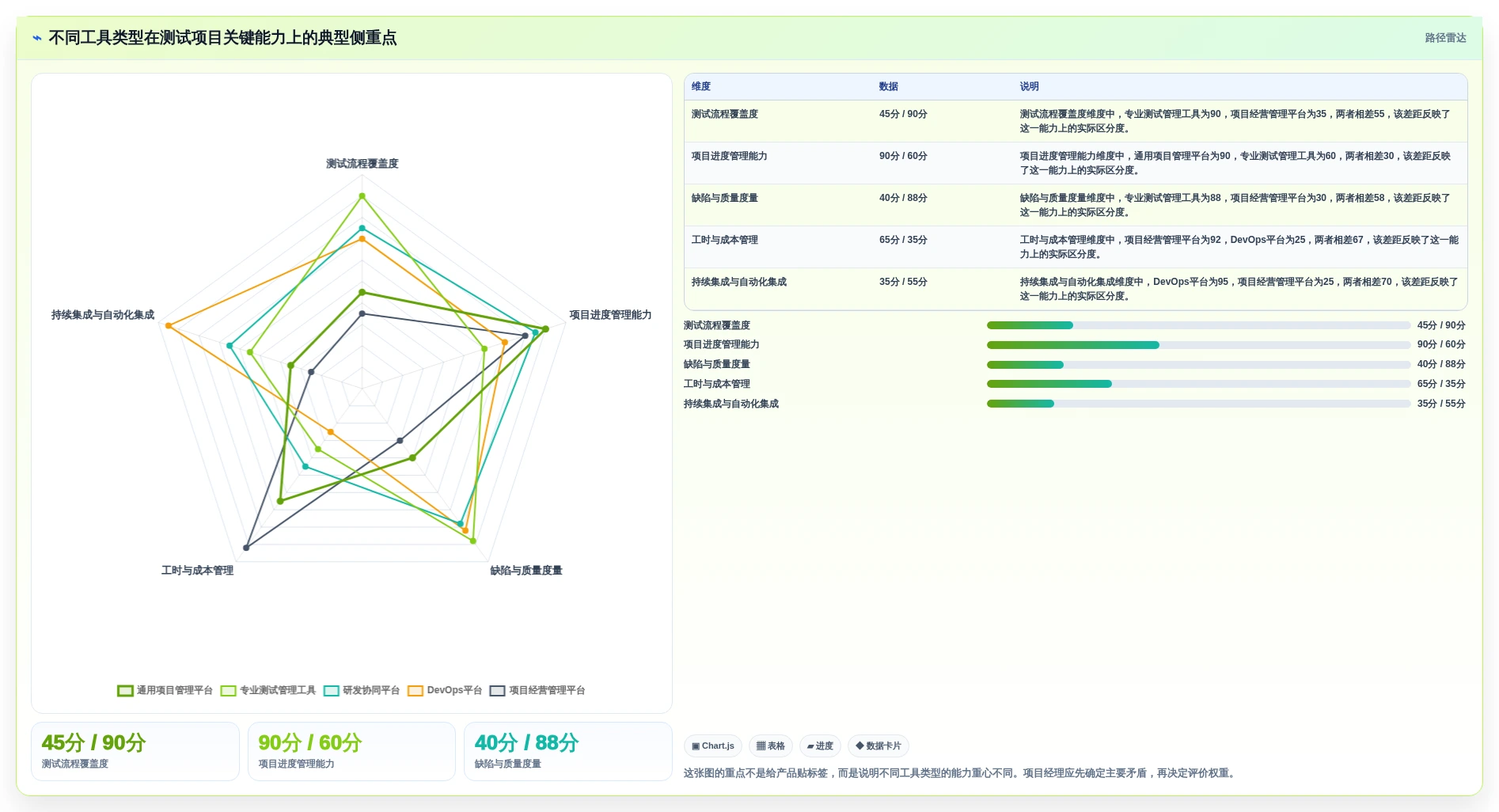Click the page title 不同工具类型在测试项目关键能力上的典型侧重点
The width and height of the screenshot is (1499, 812).
tap(222, 38)
